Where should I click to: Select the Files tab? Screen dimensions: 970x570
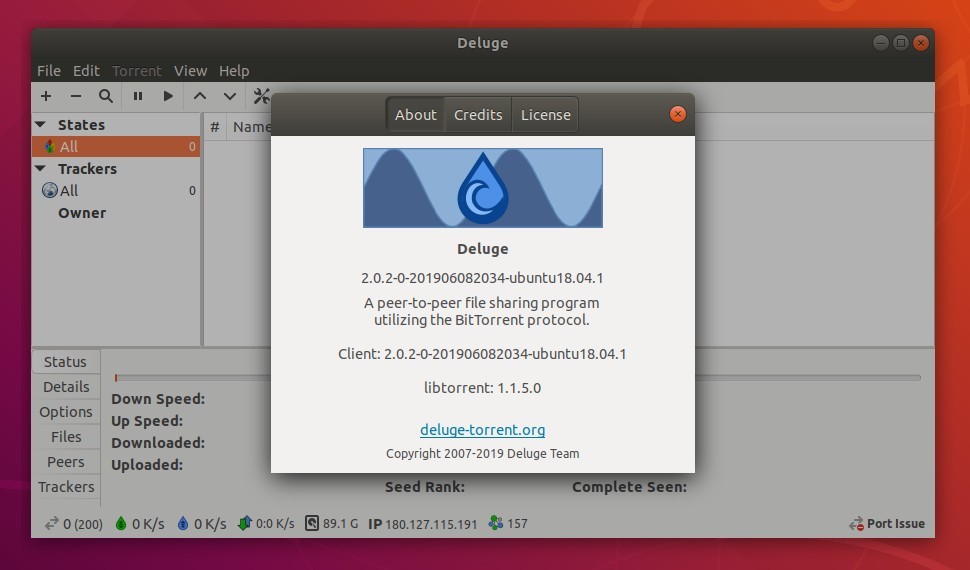[x=66, y=437]
